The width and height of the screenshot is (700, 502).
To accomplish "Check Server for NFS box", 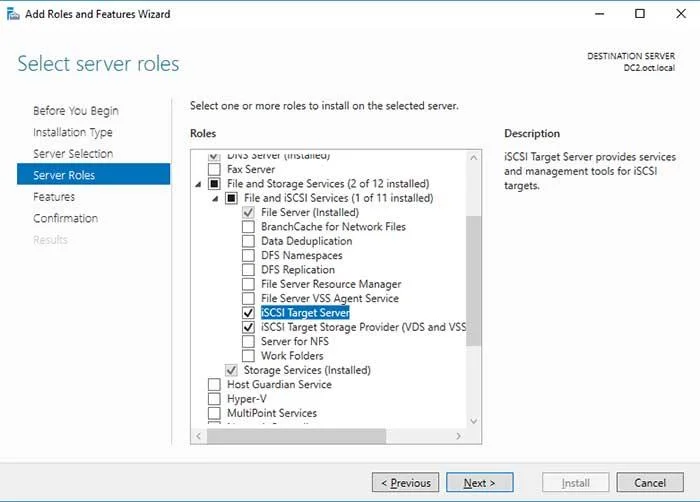I will coord(248,342).
